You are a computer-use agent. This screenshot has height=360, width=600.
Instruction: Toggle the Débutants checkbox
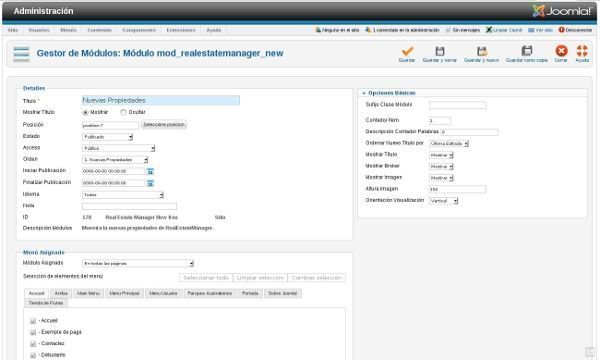[33, 355]
